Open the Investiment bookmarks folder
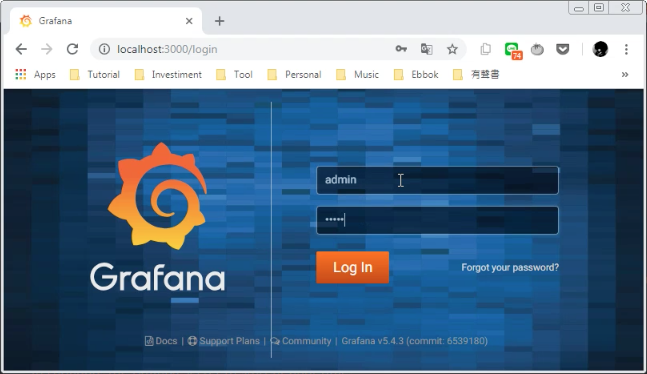Screen dimensions: 647x374 168,74
